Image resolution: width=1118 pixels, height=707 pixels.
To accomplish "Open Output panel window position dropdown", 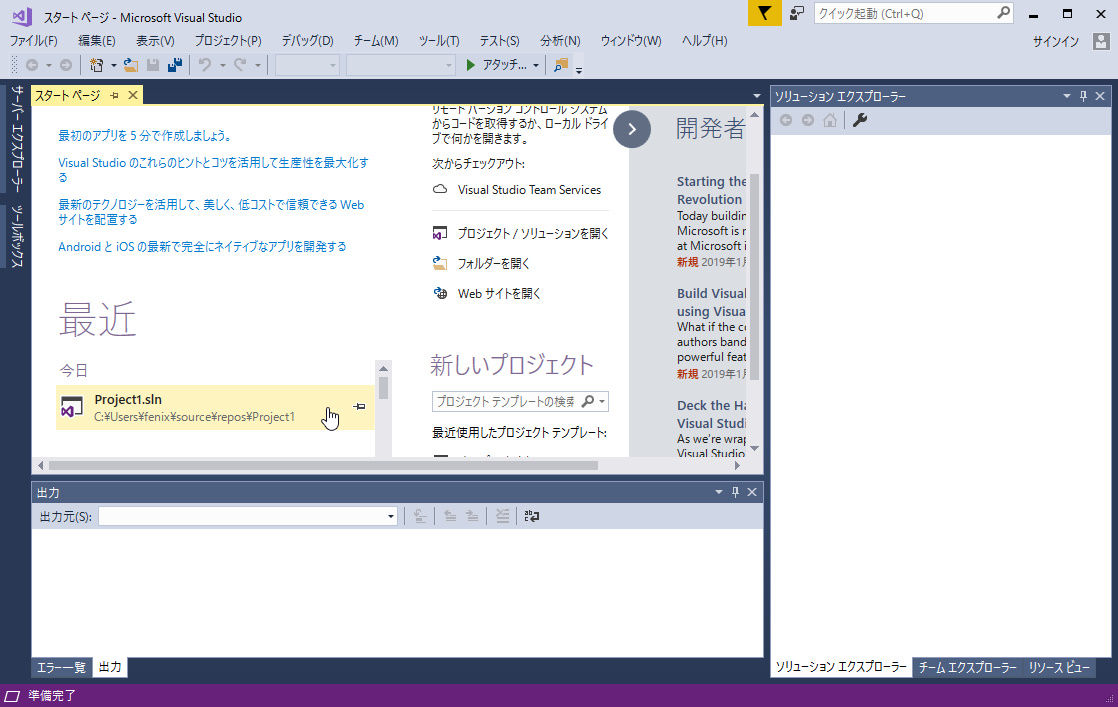I will click(x=719, y=492).
